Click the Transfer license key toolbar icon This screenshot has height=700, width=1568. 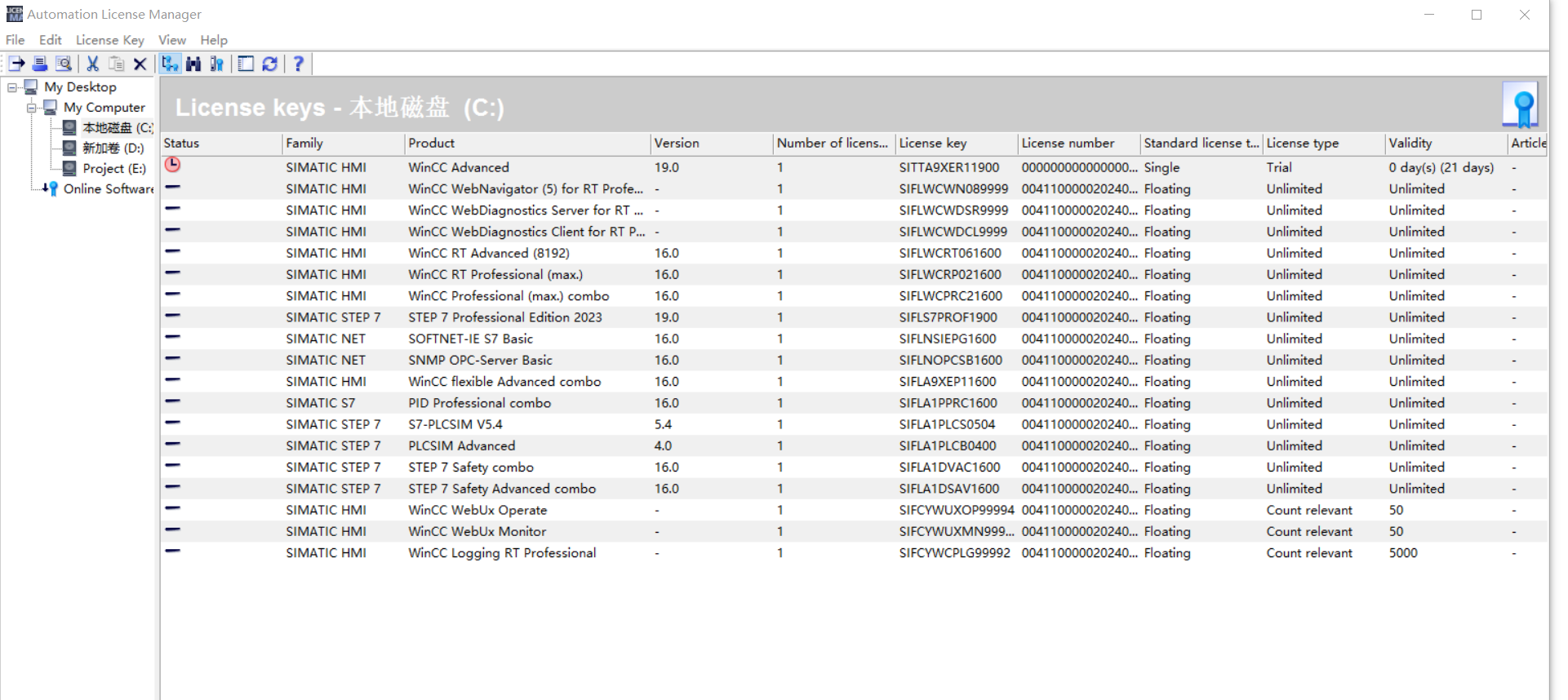tap(16, 64)
